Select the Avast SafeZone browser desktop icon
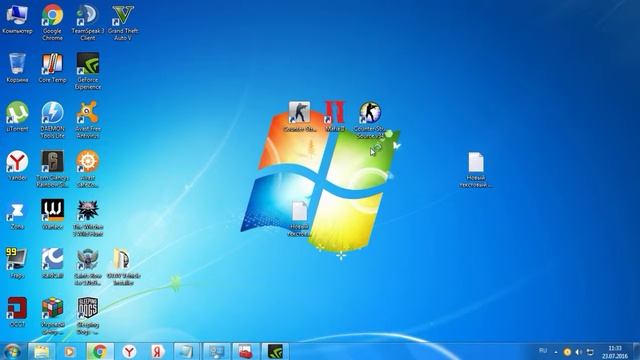The image size is (640, 360). tap(88, 169)
